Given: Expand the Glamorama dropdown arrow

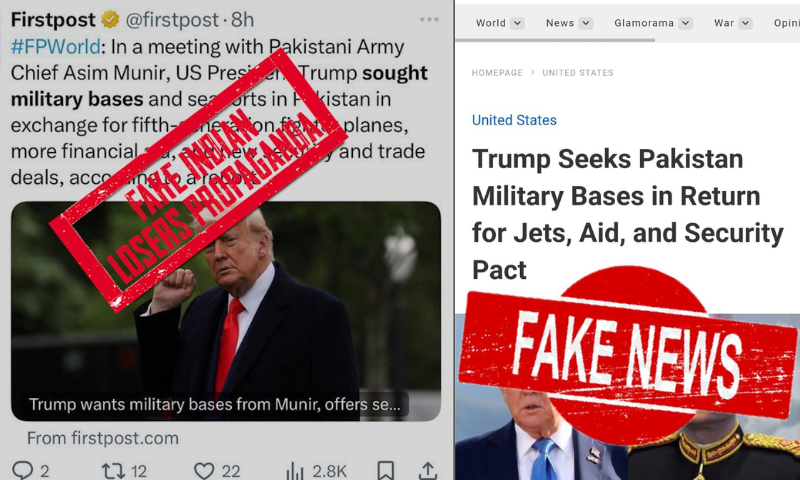Looking at the screenshot, I should (686, 23).
